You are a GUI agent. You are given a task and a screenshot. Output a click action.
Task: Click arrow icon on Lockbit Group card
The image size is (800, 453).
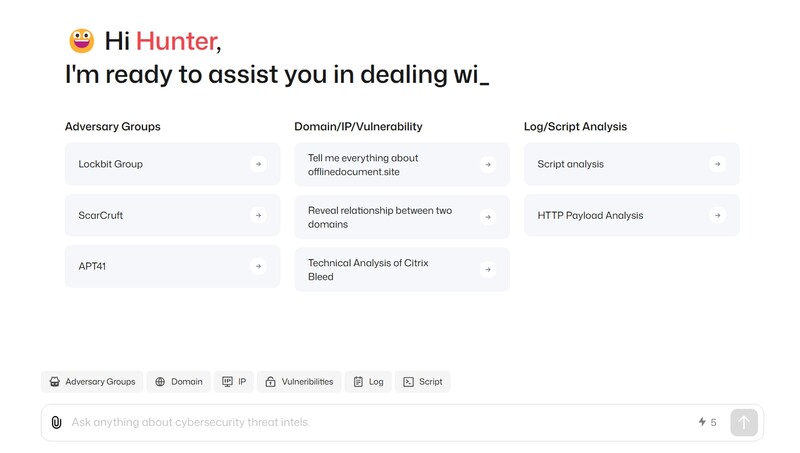(x=258, y=164)
